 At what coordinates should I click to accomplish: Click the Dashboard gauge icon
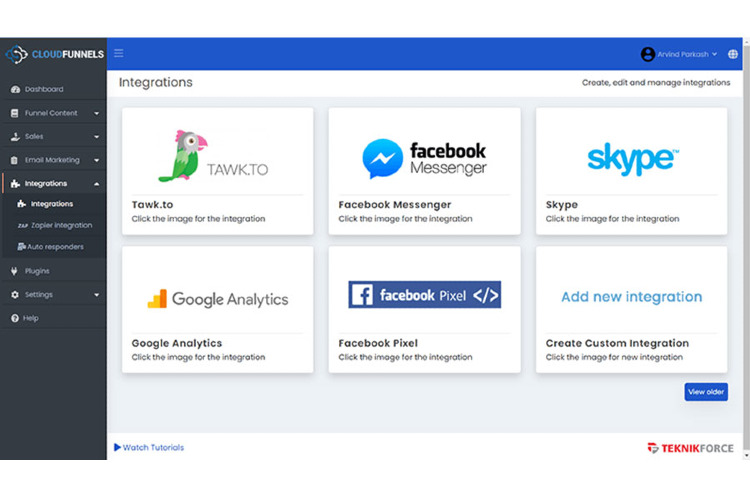[x=15, y=89]
